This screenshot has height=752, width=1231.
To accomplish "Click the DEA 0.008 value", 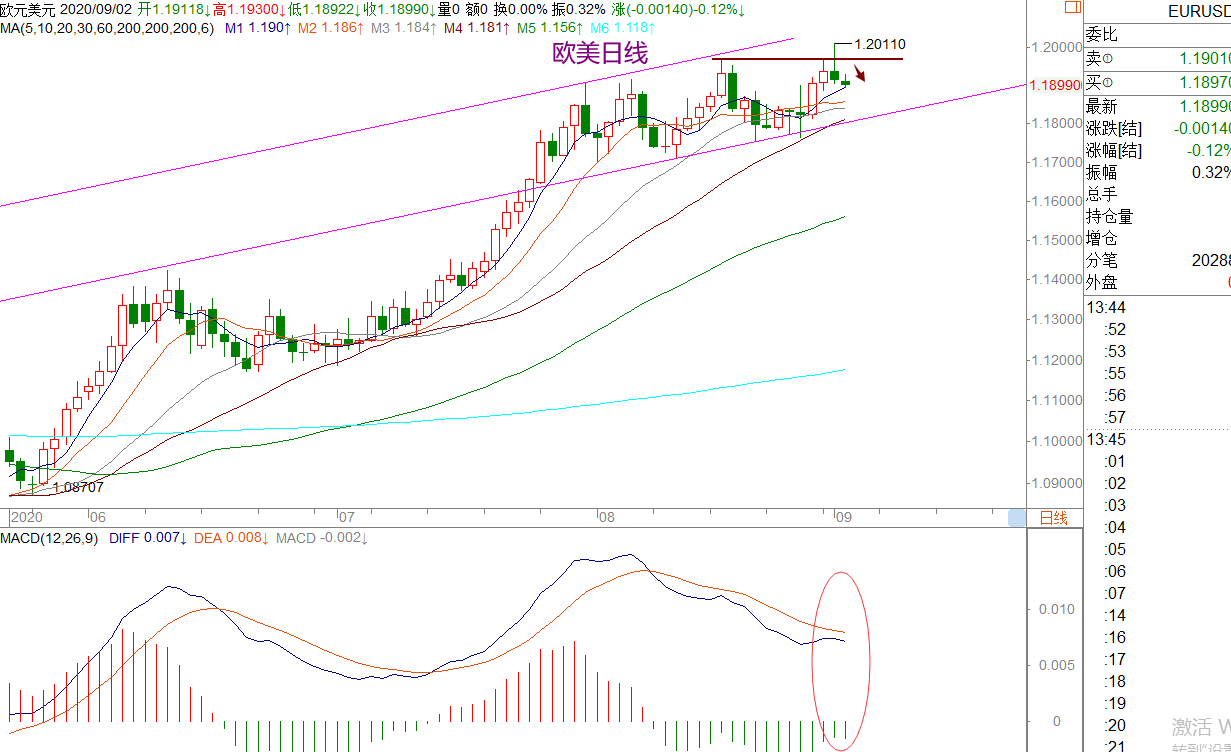I will (x=232, y=538).
